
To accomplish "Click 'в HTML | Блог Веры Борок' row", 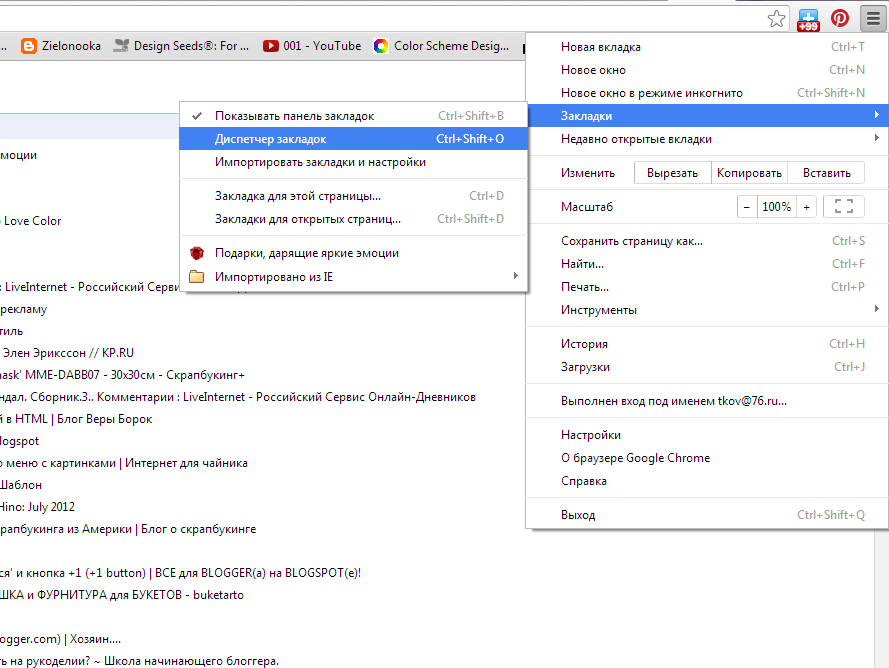I will tap(77, 419).
